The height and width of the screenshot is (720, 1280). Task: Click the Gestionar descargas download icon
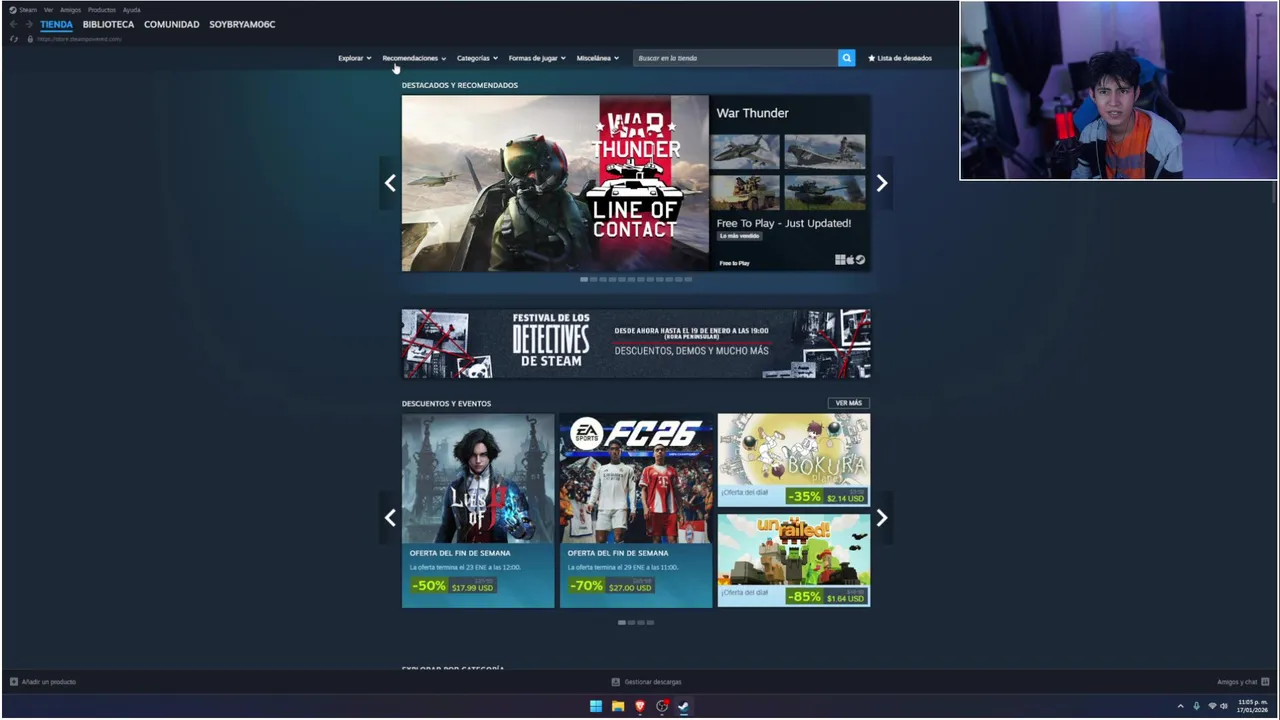point(616,682)
